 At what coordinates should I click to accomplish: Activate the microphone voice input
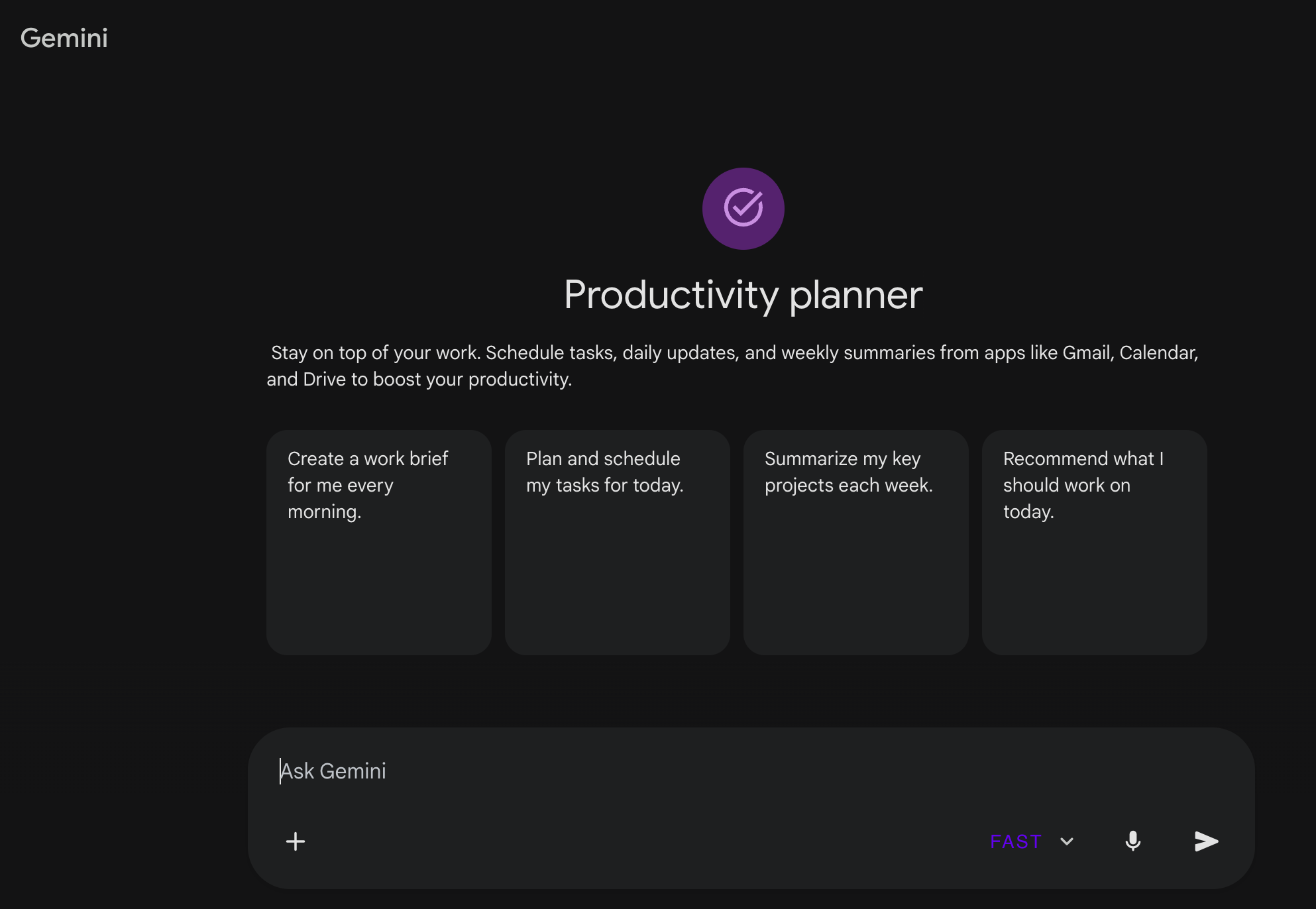tap(1132, 841)
